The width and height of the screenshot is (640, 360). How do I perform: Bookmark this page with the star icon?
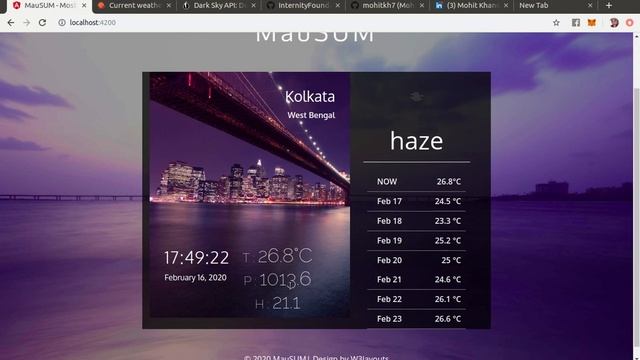point(556,22)
